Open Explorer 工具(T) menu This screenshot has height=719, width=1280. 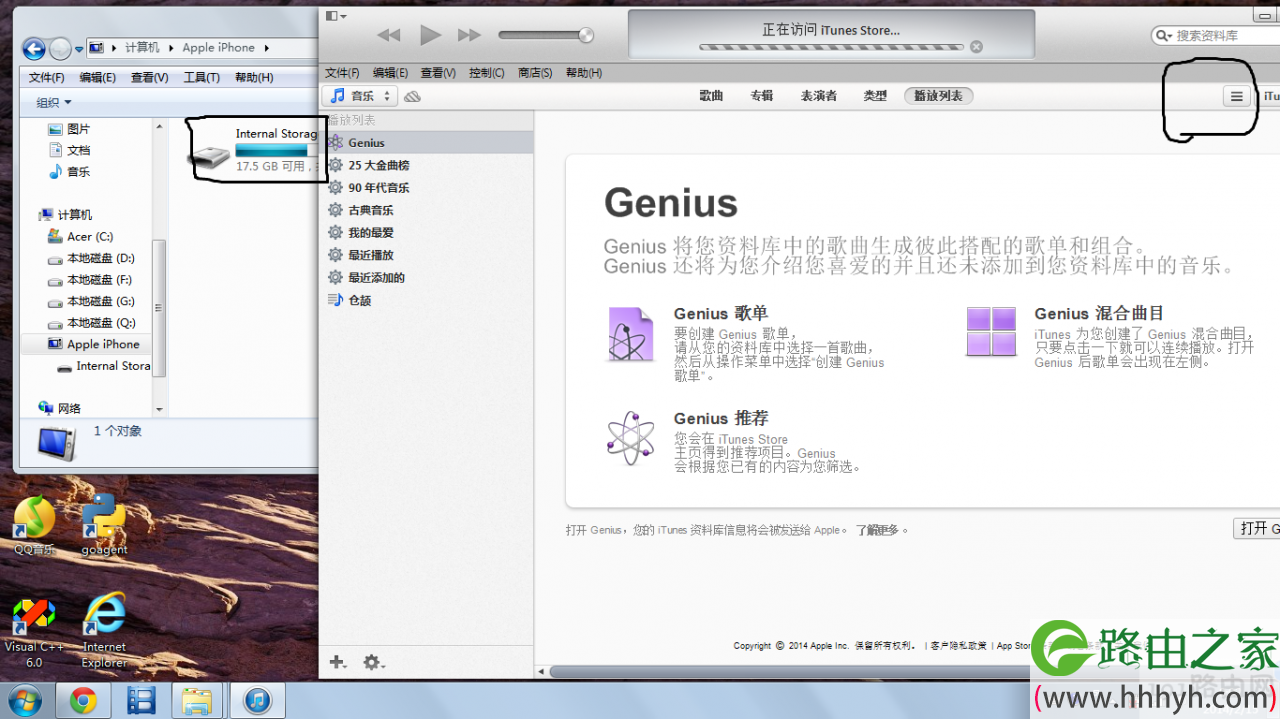[x=202, y=77]
